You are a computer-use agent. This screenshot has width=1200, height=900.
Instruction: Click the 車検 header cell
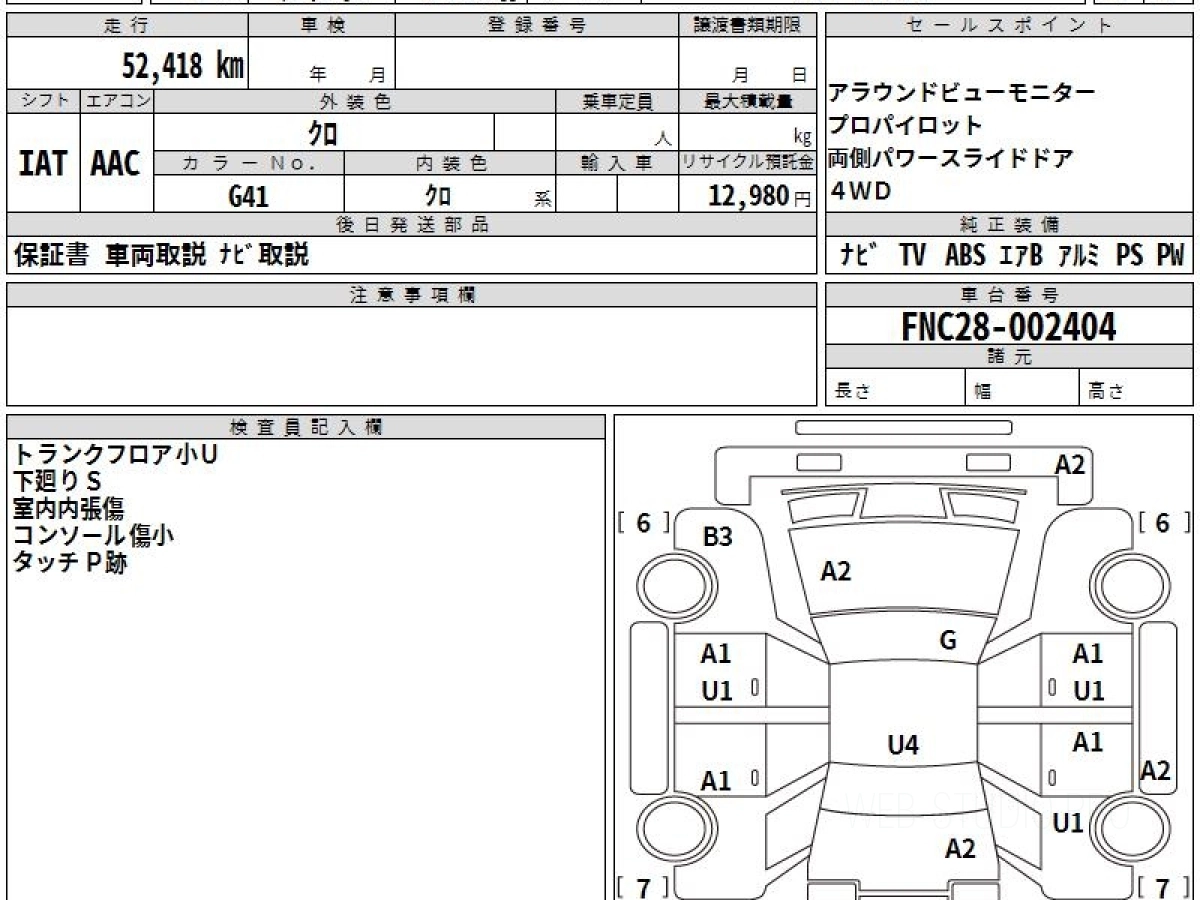click(321, 26)
